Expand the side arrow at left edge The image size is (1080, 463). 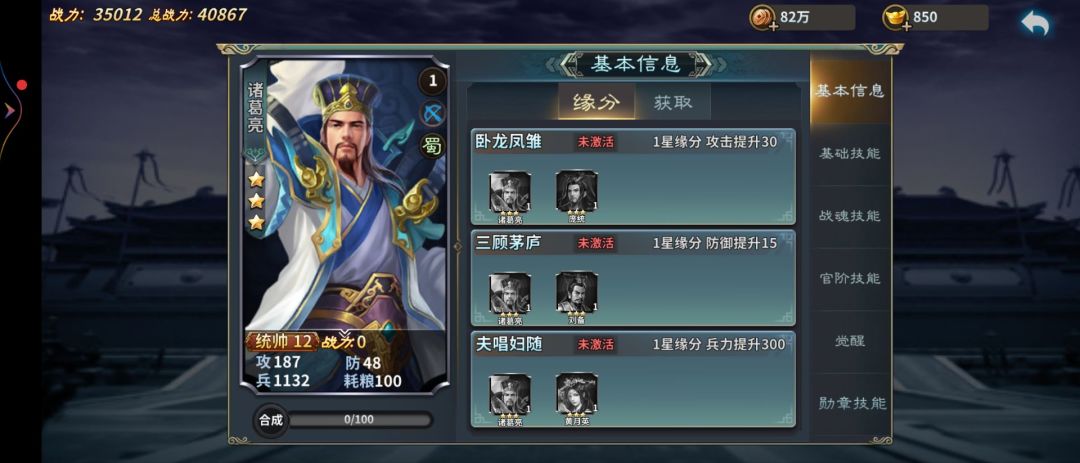(8, 110)
